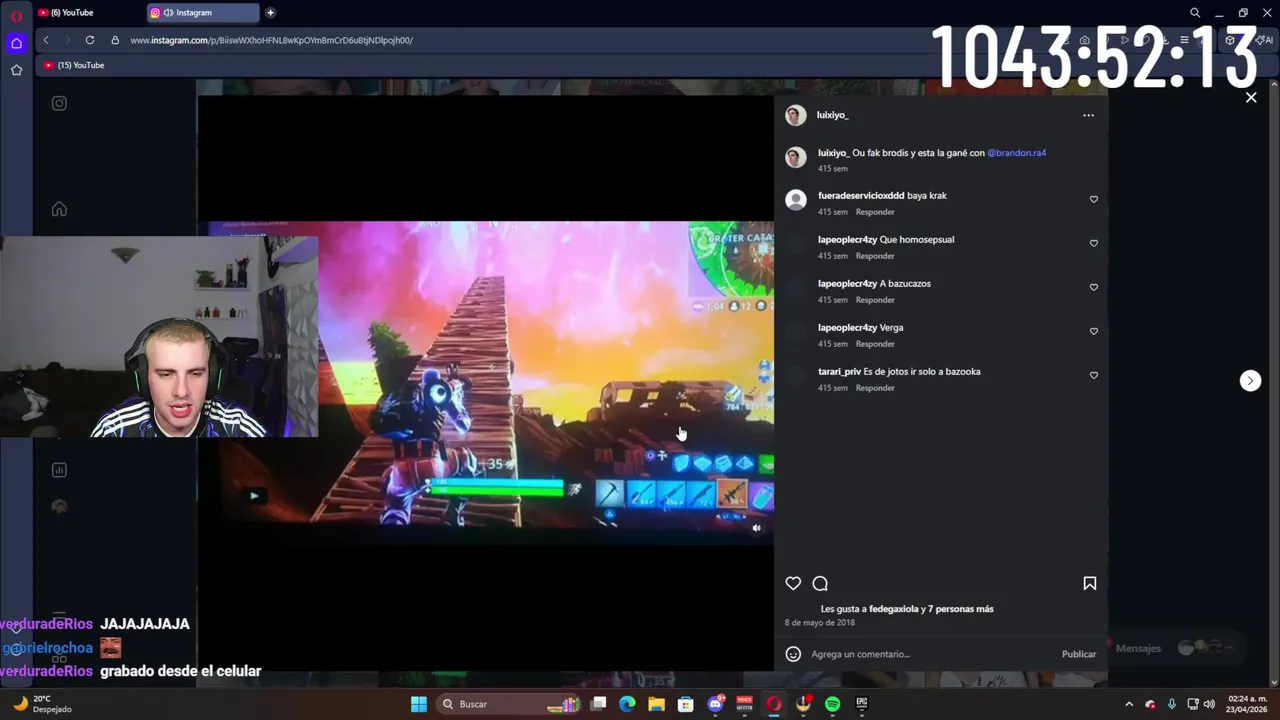This screenshot has height=720, width=1280.
Task: Reply to fueradeservicioxddd's comment
Action: coord(875,212)
